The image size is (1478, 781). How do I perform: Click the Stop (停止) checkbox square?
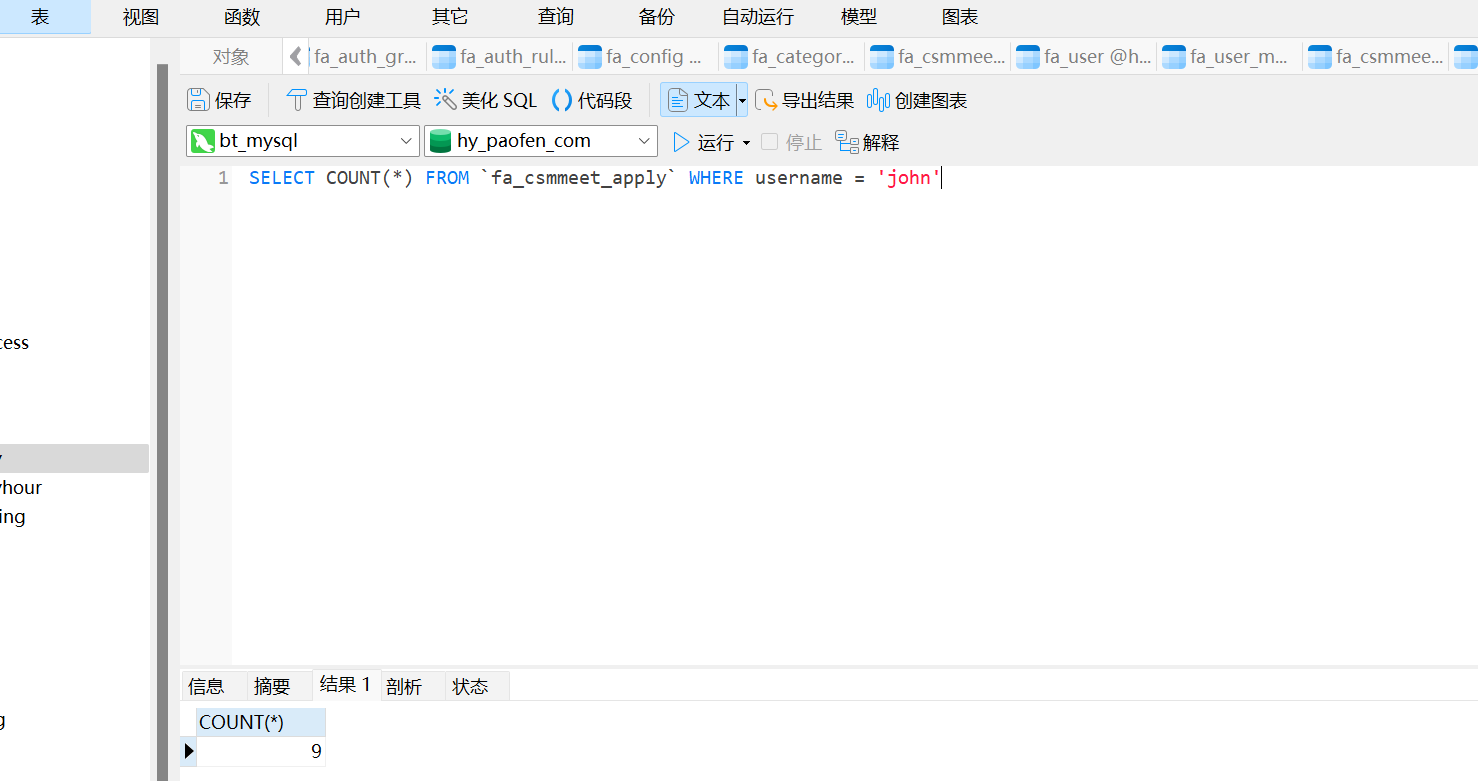tap(769, 142)
